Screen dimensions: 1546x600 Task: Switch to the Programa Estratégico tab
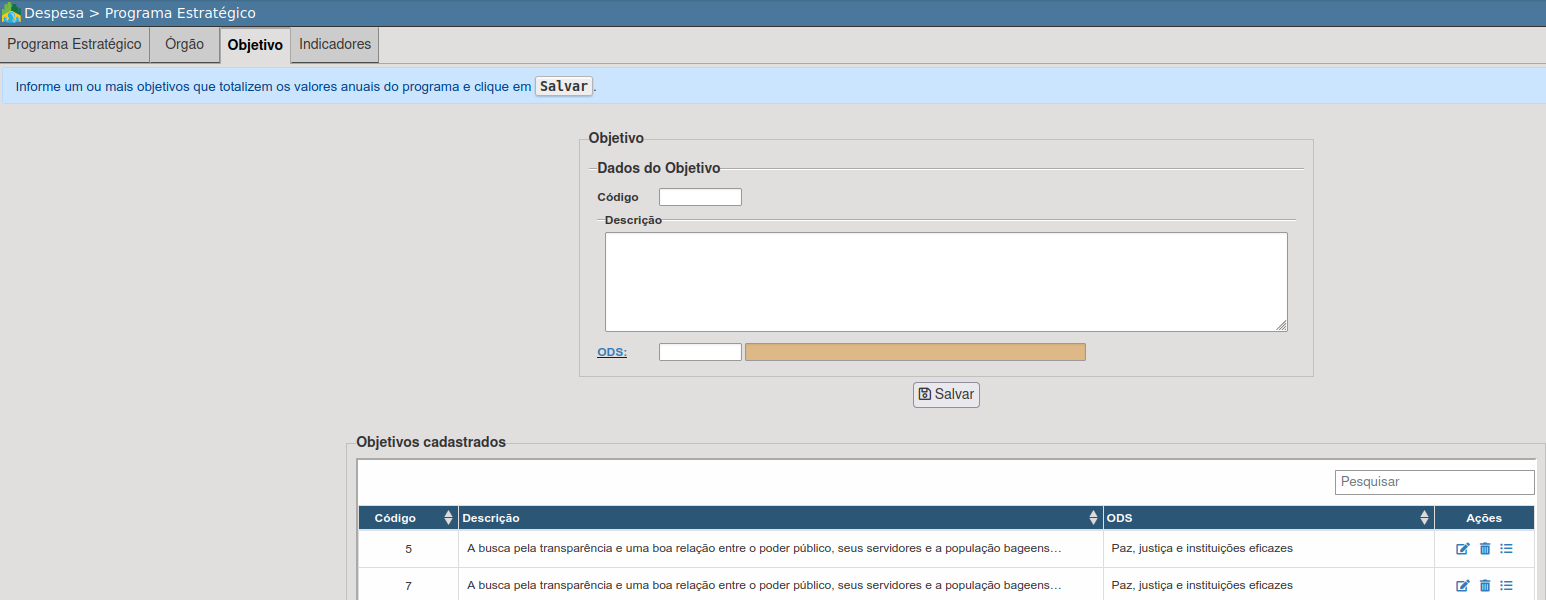(x=75, y=45)
